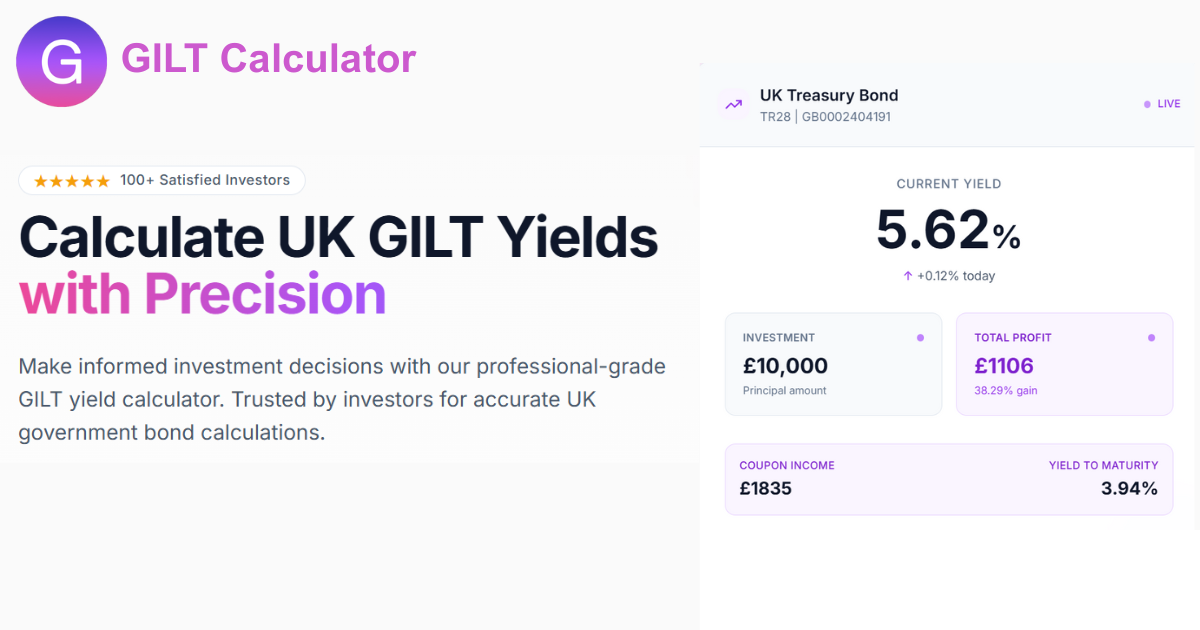Click the 100+ Satisfied Investors badge
Screen dimensions: 1200x630
(161, 180)
